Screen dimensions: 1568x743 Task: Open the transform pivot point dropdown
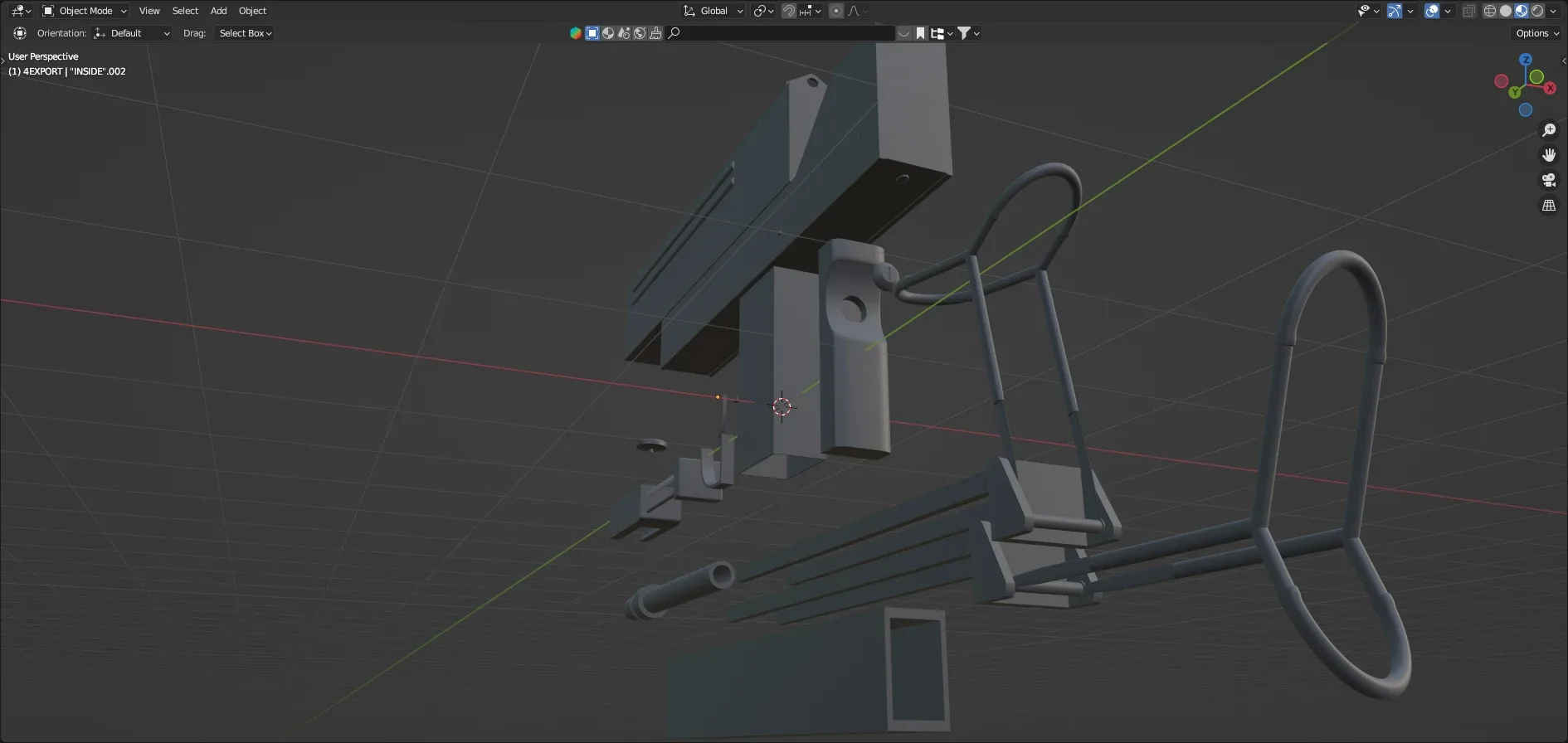(x=763, y=11)
